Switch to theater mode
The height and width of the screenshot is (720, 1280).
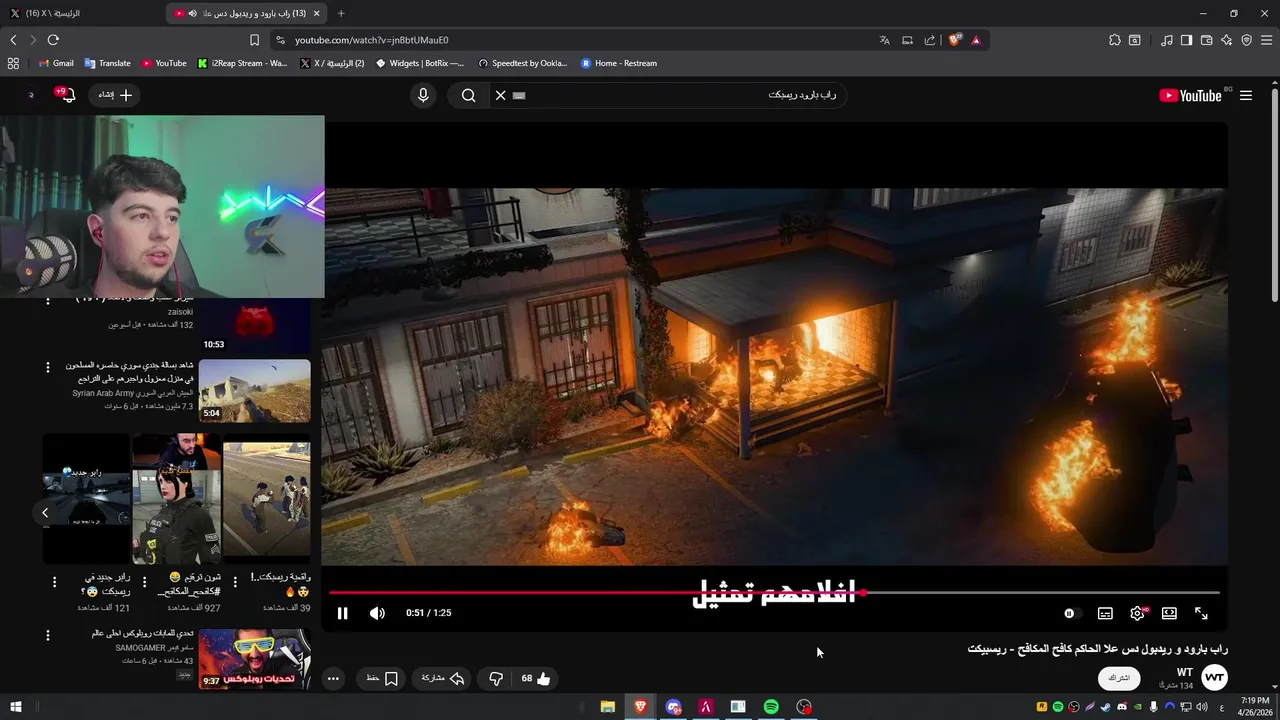click(x=1169, y=613)
